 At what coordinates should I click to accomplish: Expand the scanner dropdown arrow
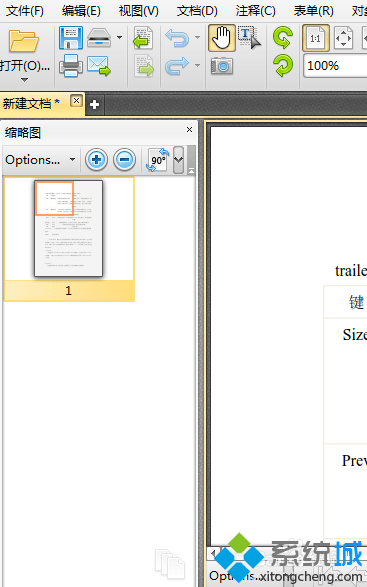(x=119, y=37)
